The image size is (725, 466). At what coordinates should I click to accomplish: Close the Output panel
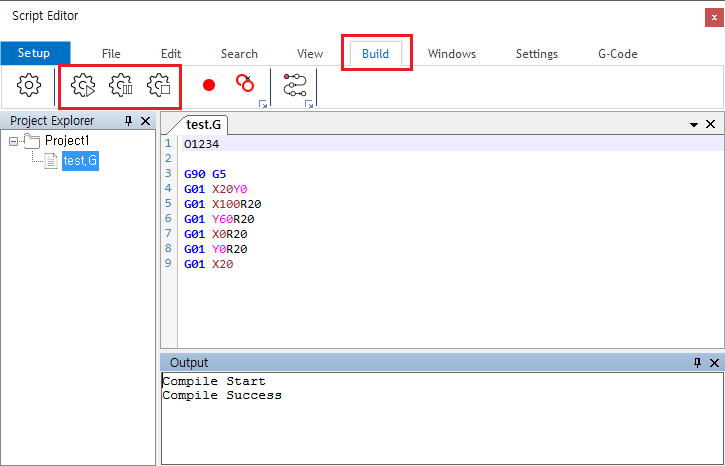[x=713, y=363]
